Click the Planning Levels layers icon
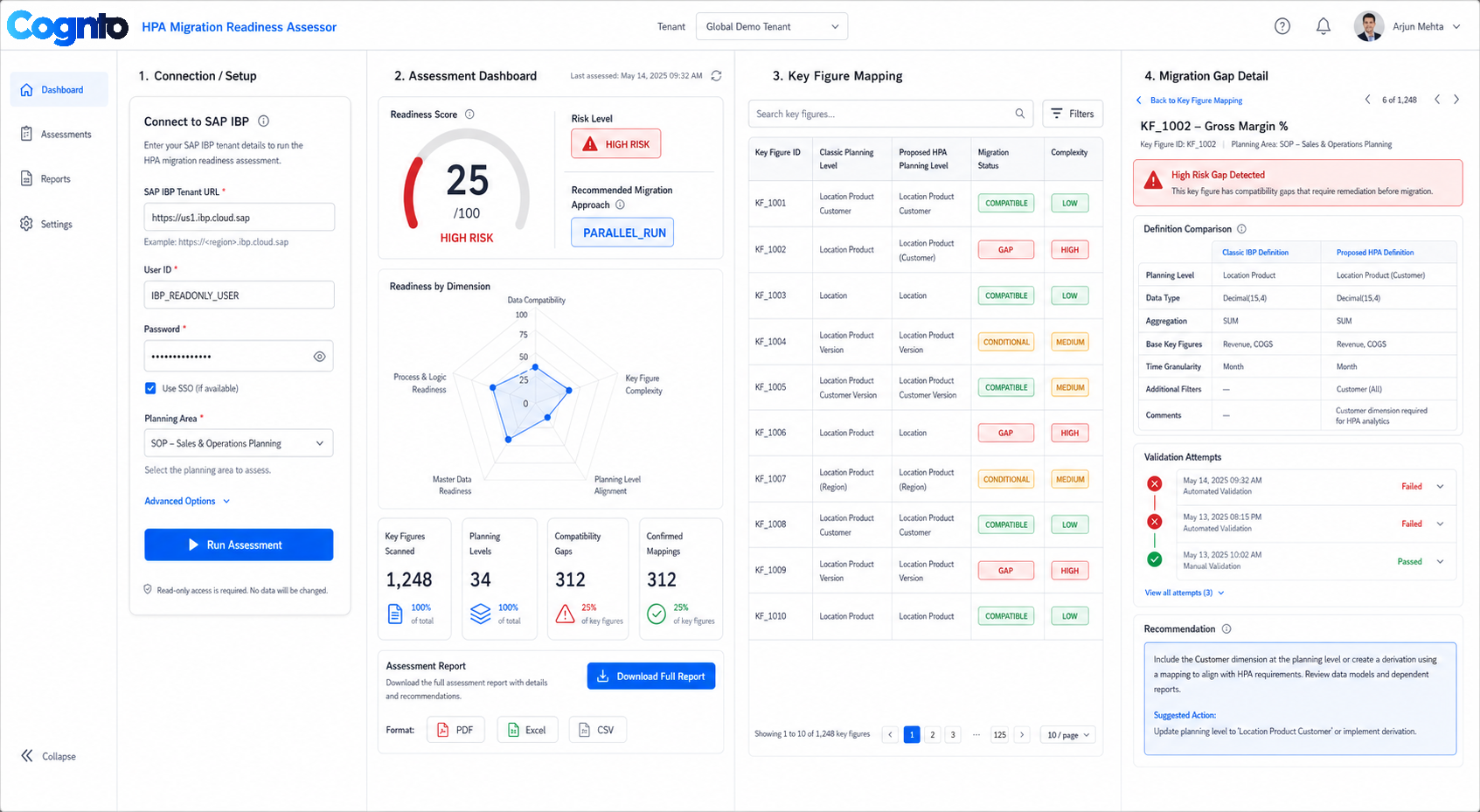 (481, 614)
